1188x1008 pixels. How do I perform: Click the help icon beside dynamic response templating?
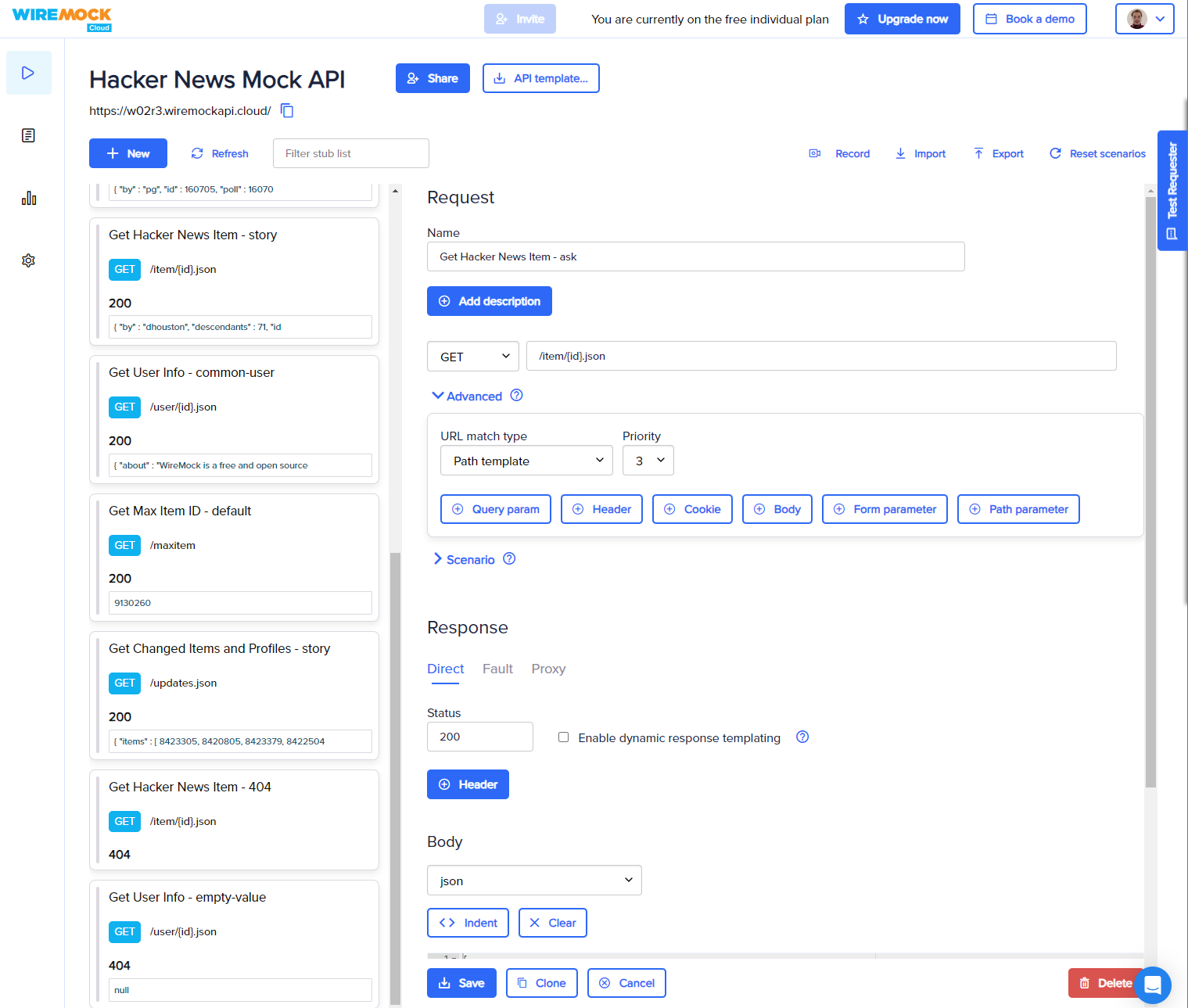802,737
